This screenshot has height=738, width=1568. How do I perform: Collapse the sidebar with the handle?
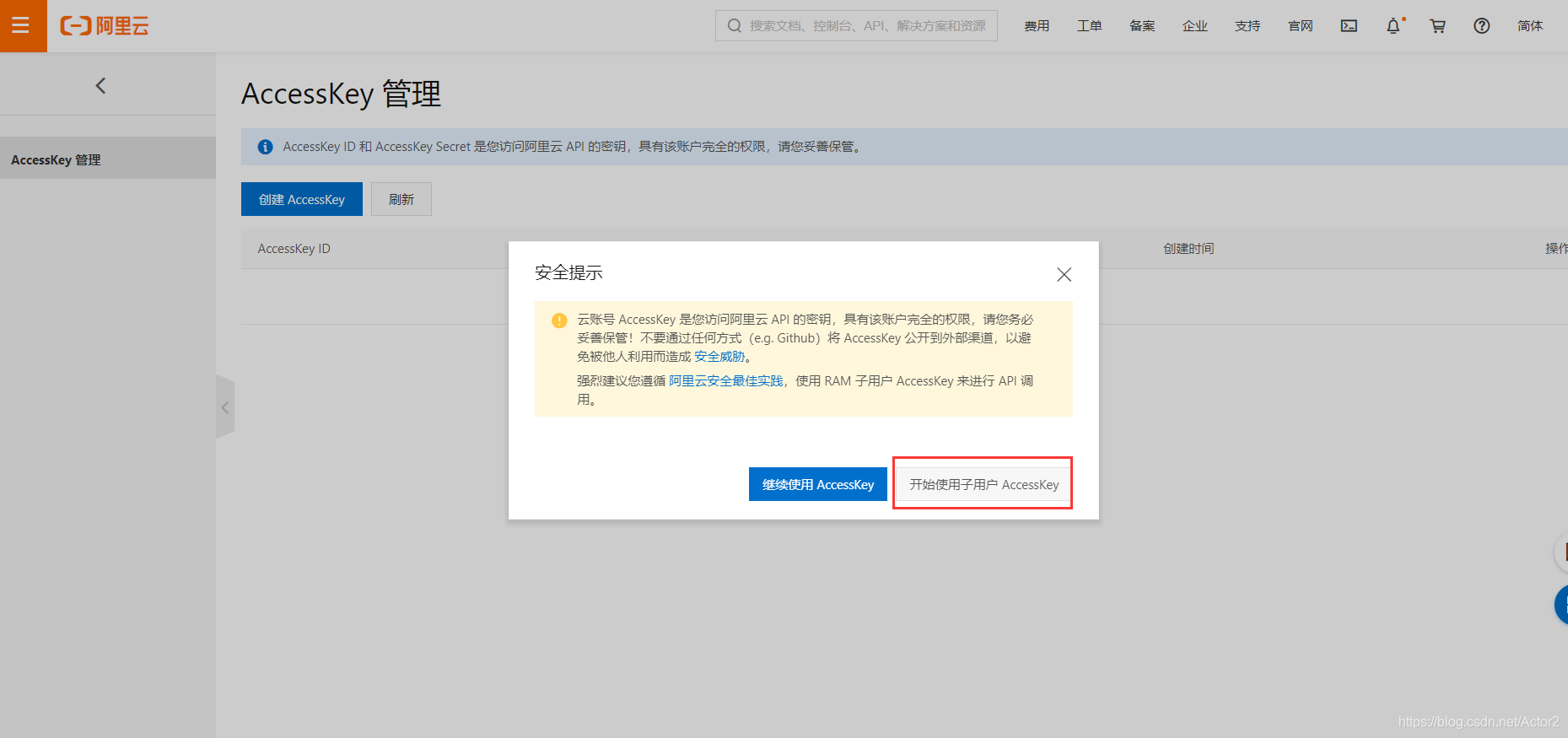[225, 407]
